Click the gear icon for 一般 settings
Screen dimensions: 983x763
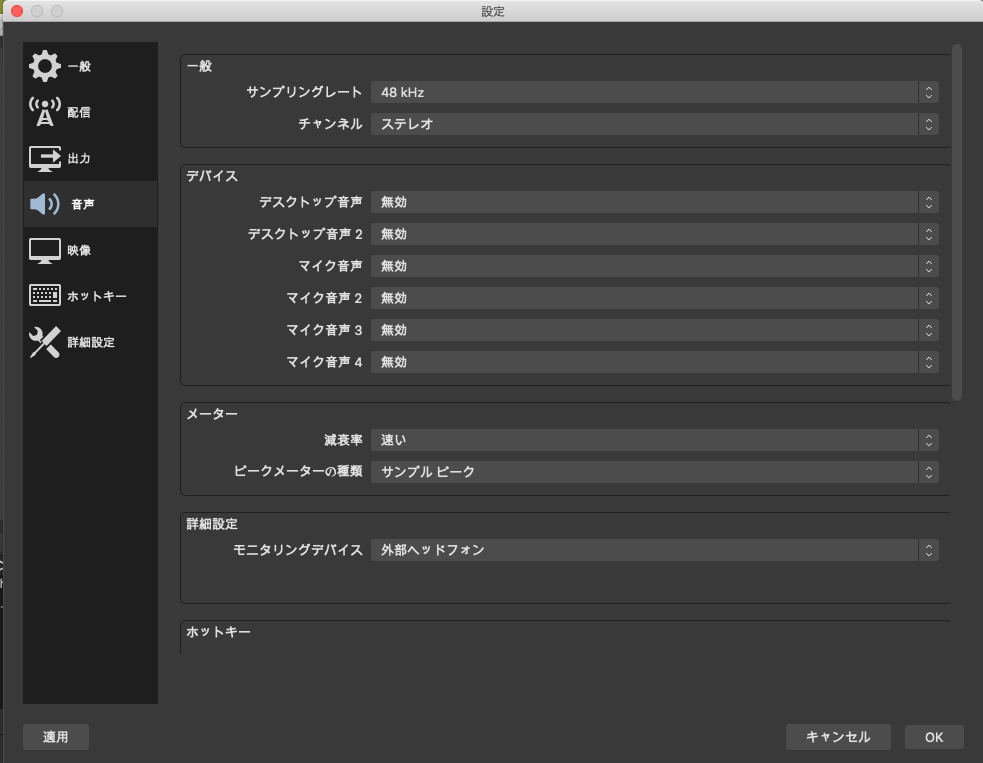click(x=45, y=66)
